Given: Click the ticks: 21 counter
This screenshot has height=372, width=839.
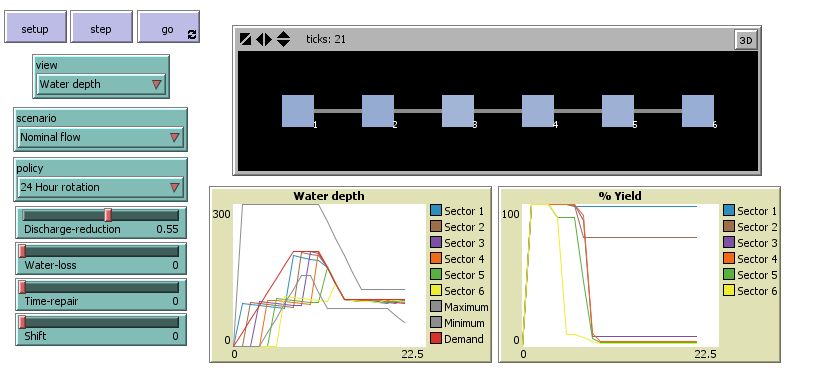Looking at the screenshot, I should [326, 39].
